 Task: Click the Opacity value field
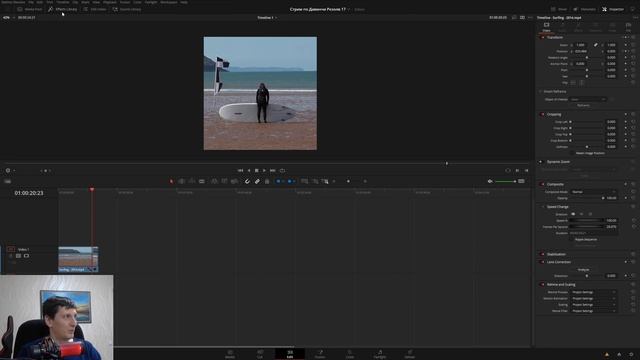pyautogui.click(x=611, y=198)
